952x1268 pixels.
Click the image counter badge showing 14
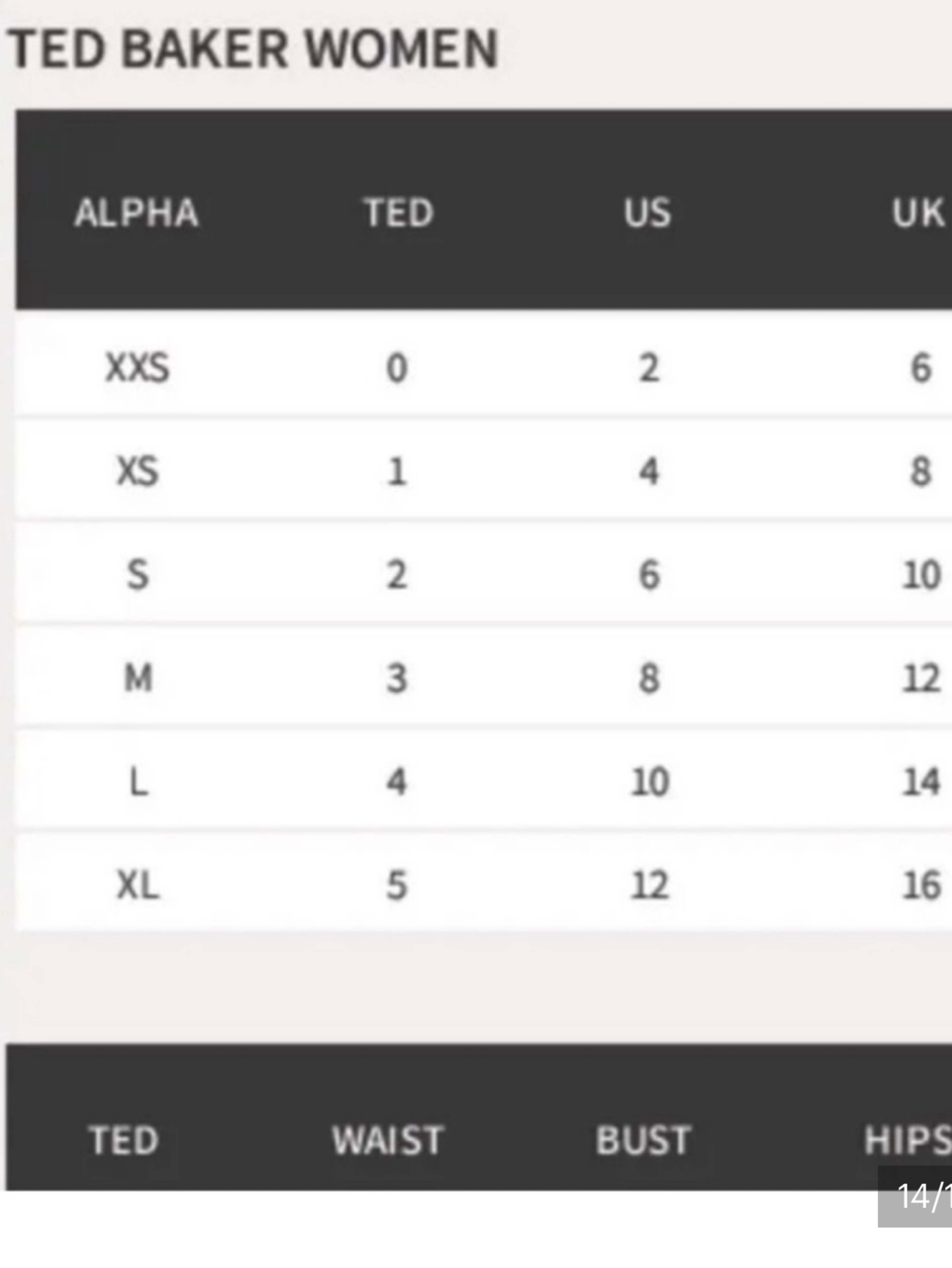915,1196
